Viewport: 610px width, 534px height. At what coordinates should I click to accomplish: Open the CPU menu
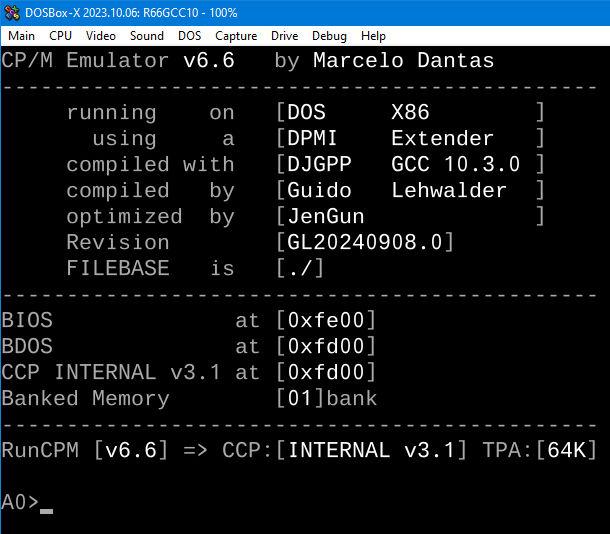[60, 36]
